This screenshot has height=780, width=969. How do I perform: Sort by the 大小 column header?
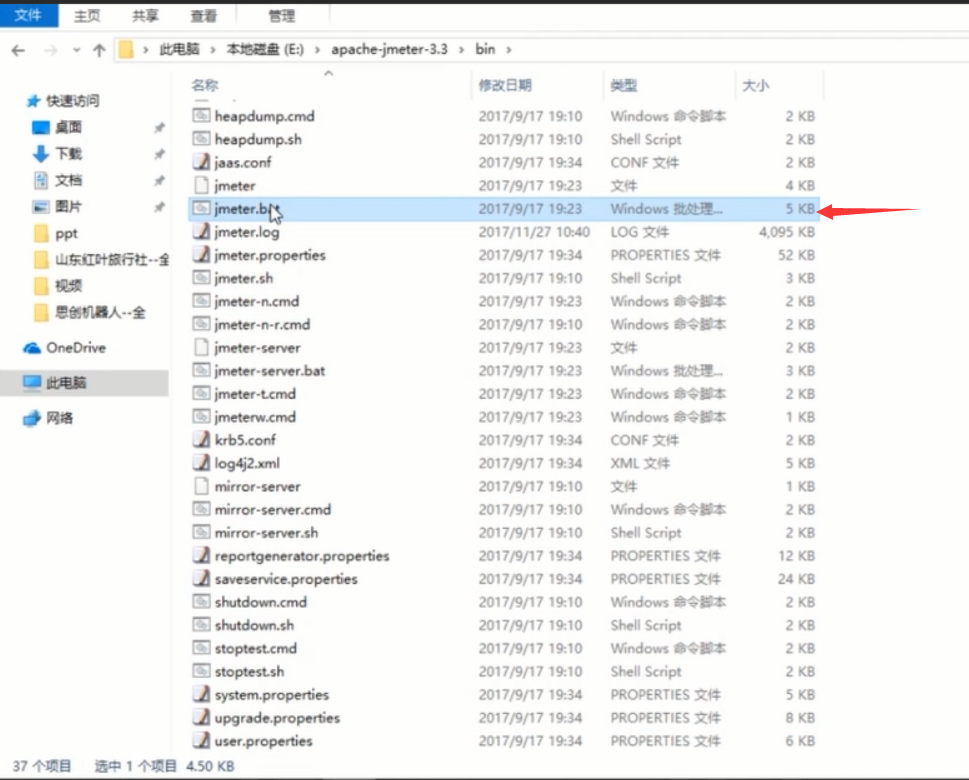pyautogui.click(x=755, y=85)
